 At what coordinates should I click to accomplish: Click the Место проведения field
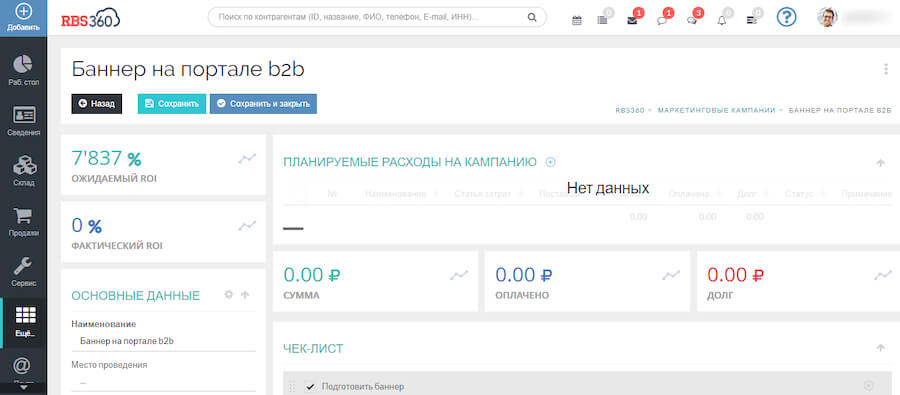tap(164, 382)
